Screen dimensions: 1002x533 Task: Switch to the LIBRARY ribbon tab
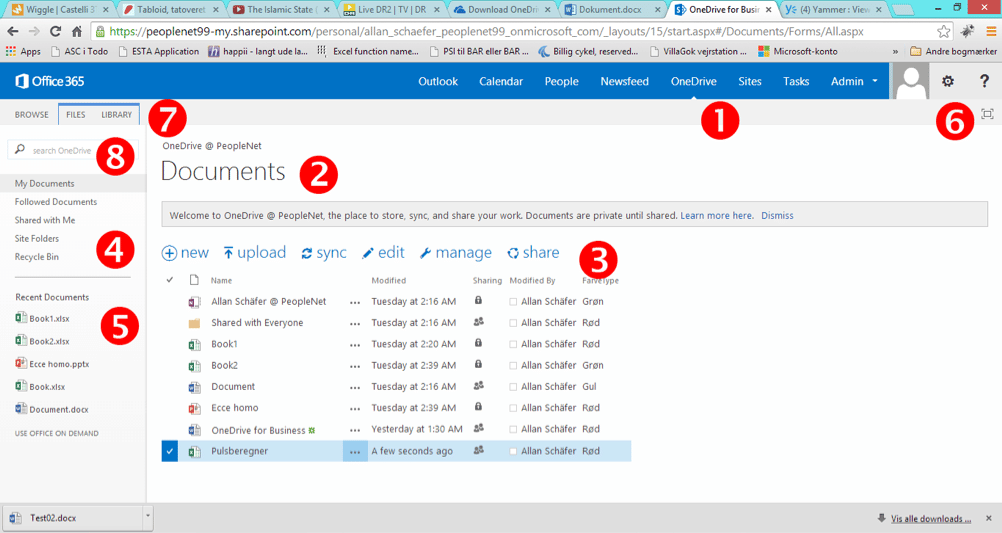116,115
